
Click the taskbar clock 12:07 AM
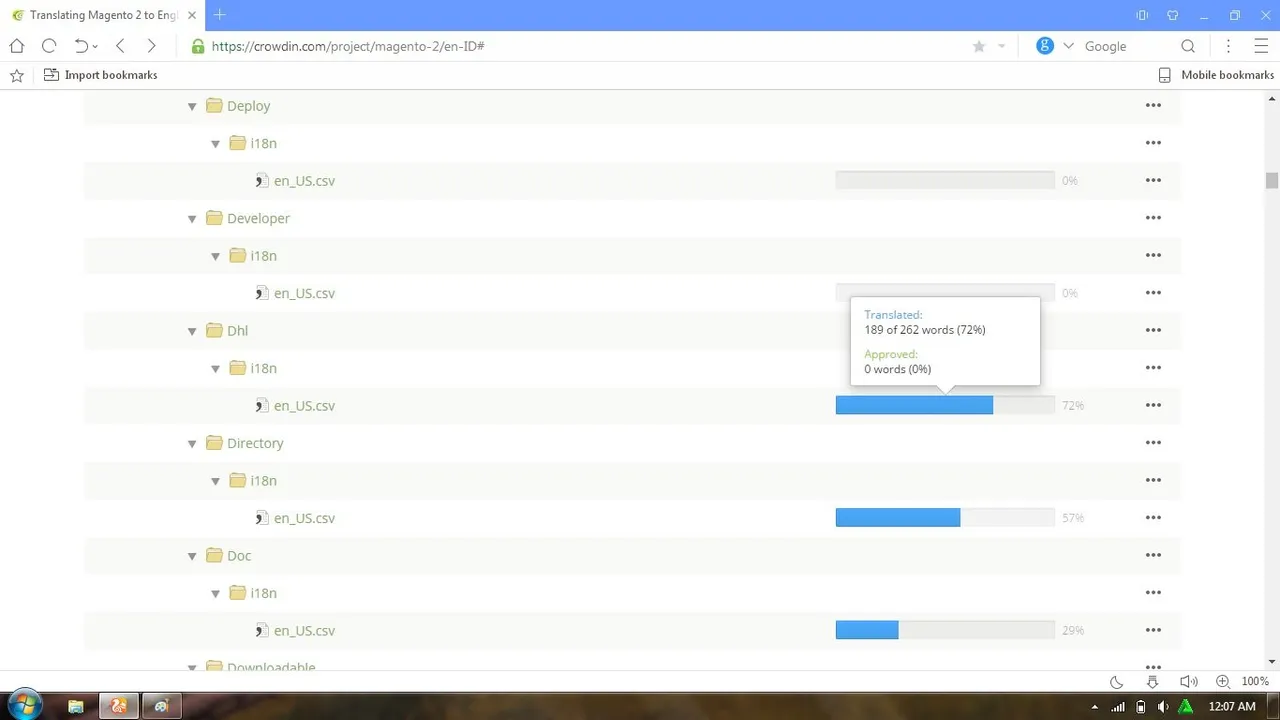(1232, 706)
